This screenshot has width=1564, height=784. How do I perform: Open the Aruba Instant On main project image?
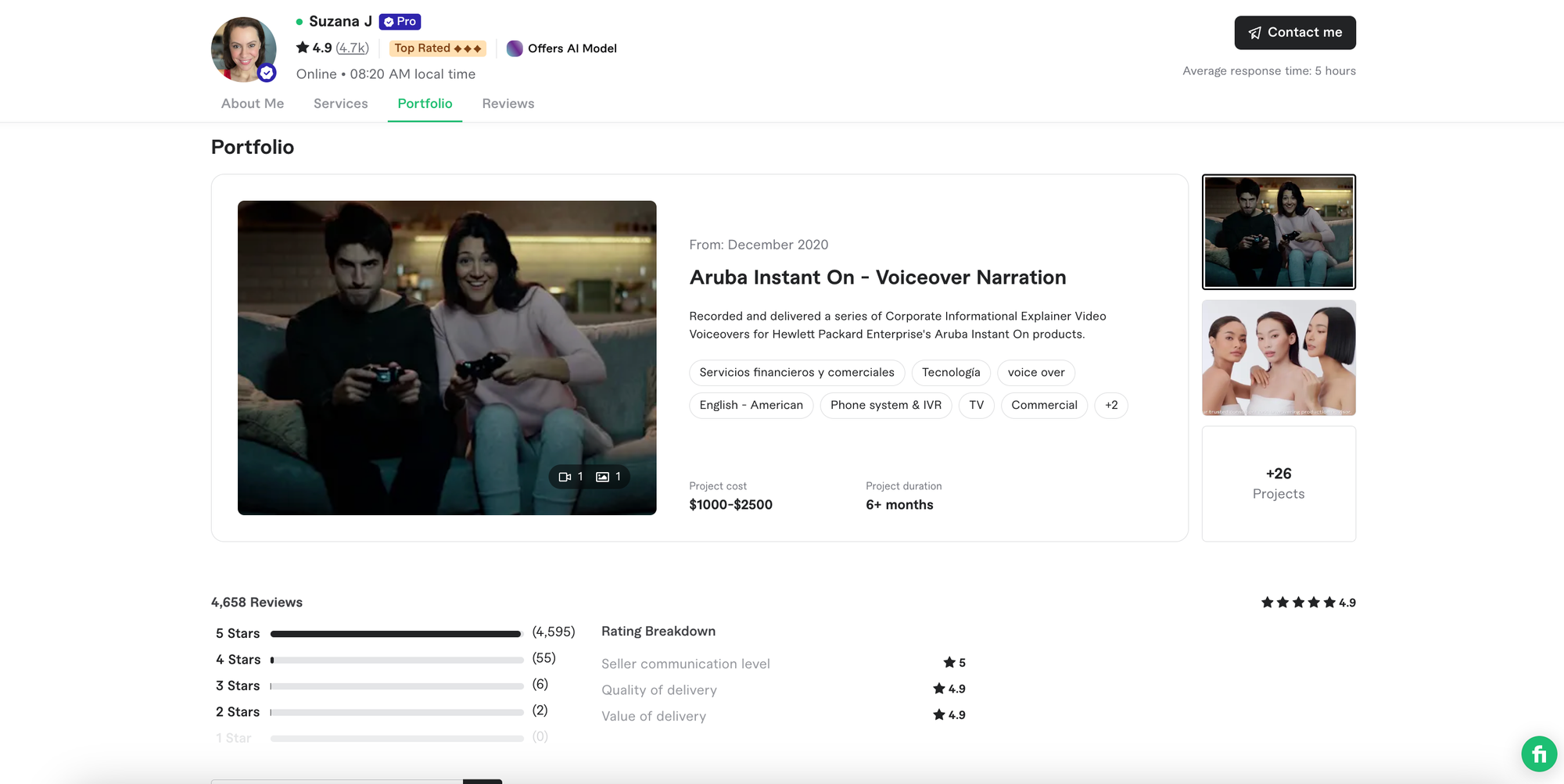coord(447,358)
